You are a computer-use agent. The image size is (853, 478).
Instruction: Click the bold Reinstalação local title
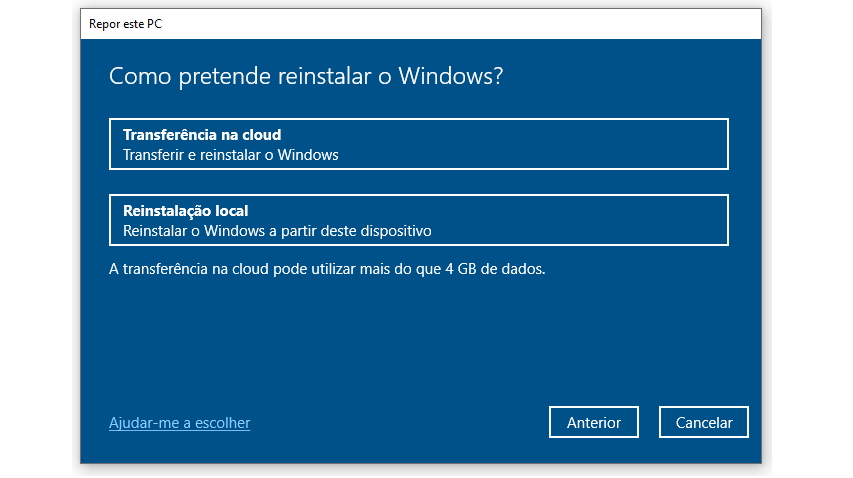186,211
